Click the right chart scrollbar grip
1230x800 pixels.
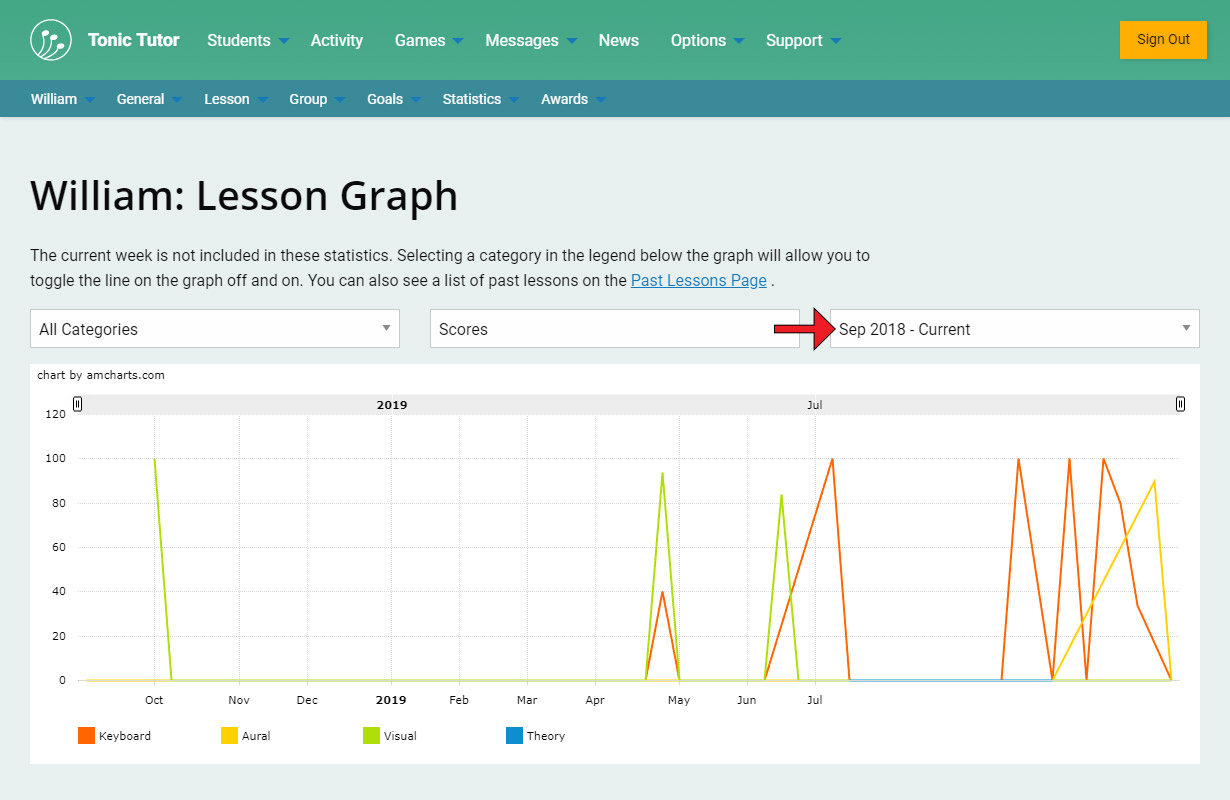coord(1180,404)
